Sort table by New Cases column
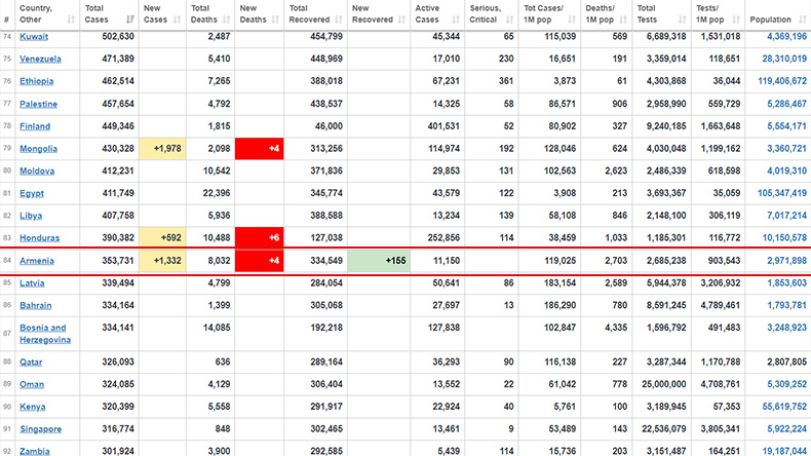Viewport: 811px width, 456px height. (x=162, y=14)
